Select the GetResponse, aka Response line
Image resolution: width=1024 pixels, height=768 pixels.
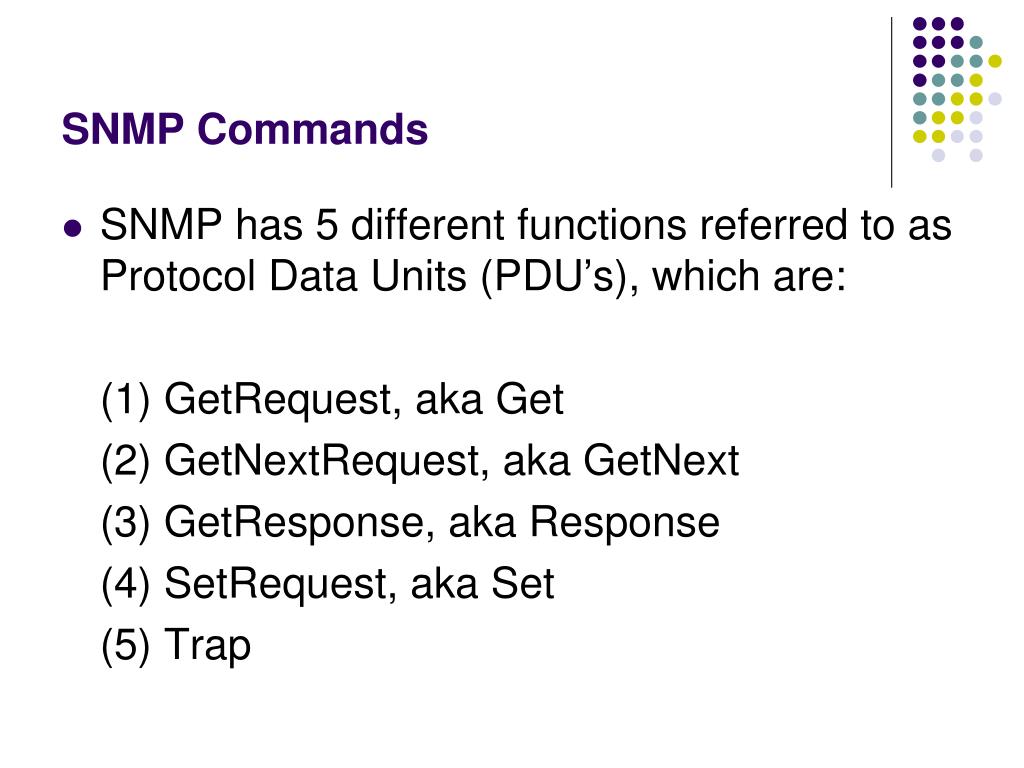point(410,522)
